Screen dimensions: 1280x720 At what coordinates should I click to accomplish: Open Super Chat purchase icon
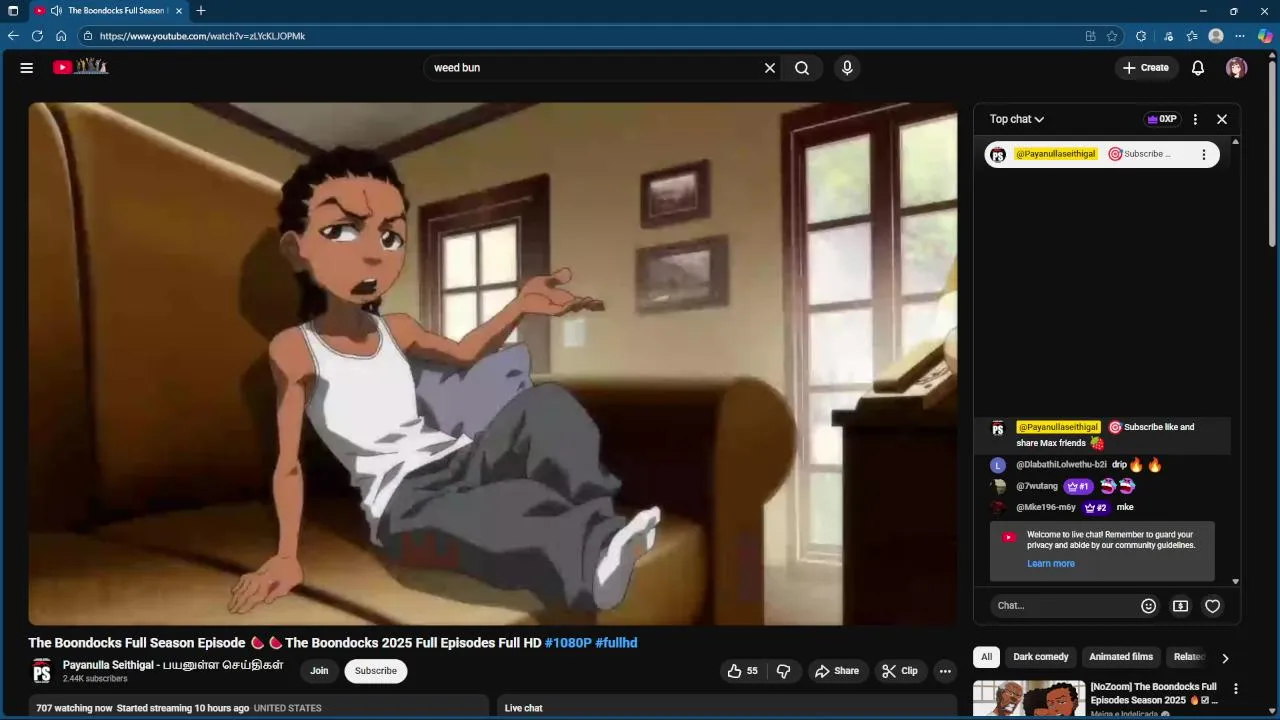pyautogui.click(x=1181, y=606)
